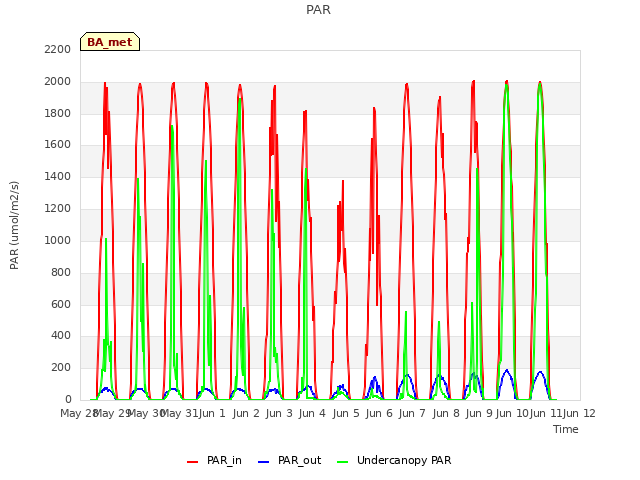Click the 600 y-axis tick label
Image resolution: width=640 pixels, height=480 pixels.
[61, 304]
